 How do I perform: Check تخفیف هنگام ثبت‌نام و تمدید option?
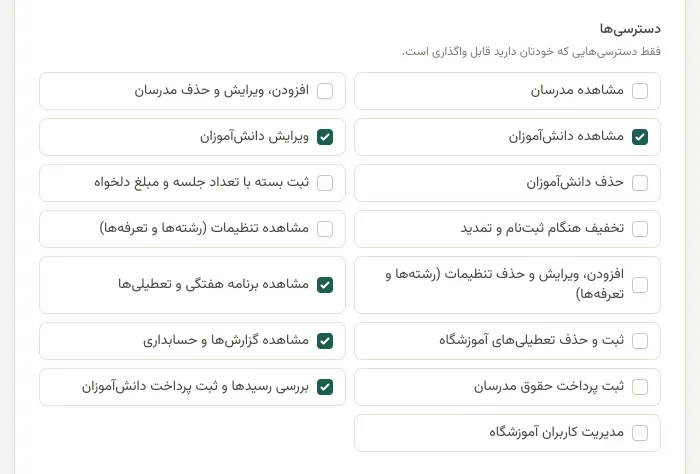(x=640, y=229)
